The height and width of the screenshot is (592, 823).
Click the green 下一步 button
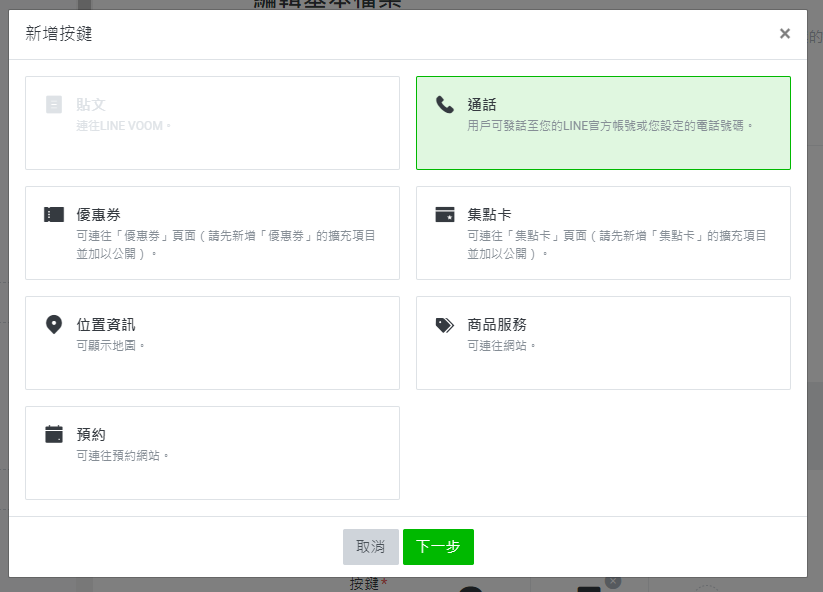tap(438, 547)
